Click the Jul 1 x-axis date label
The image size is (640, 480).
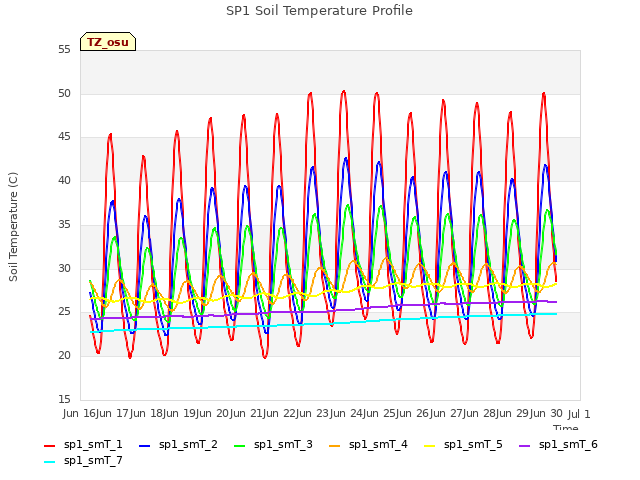579,414
